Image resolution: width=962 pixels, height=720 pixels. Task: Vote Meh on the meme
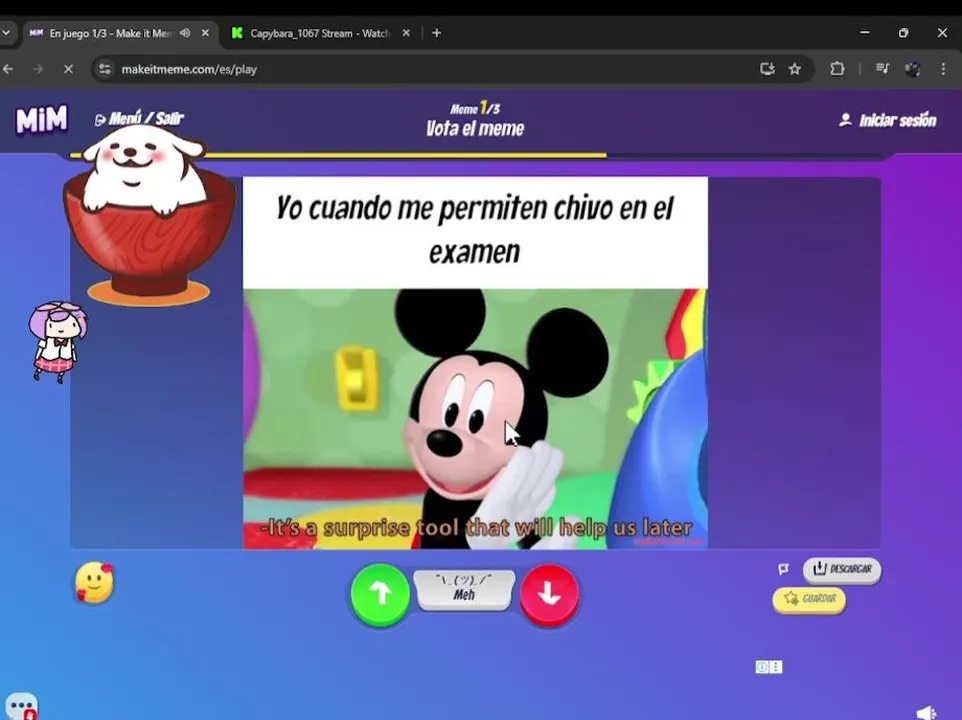(464, 589)
